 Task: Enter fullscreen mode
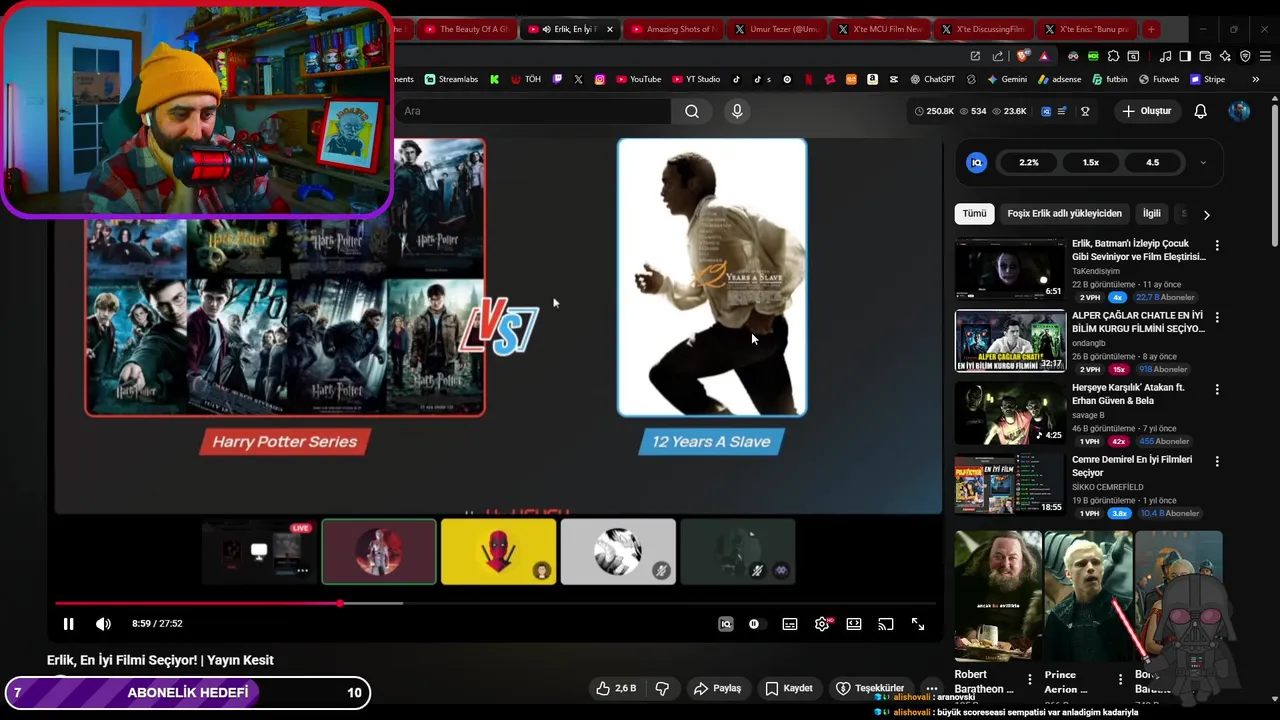coord(918,624)
